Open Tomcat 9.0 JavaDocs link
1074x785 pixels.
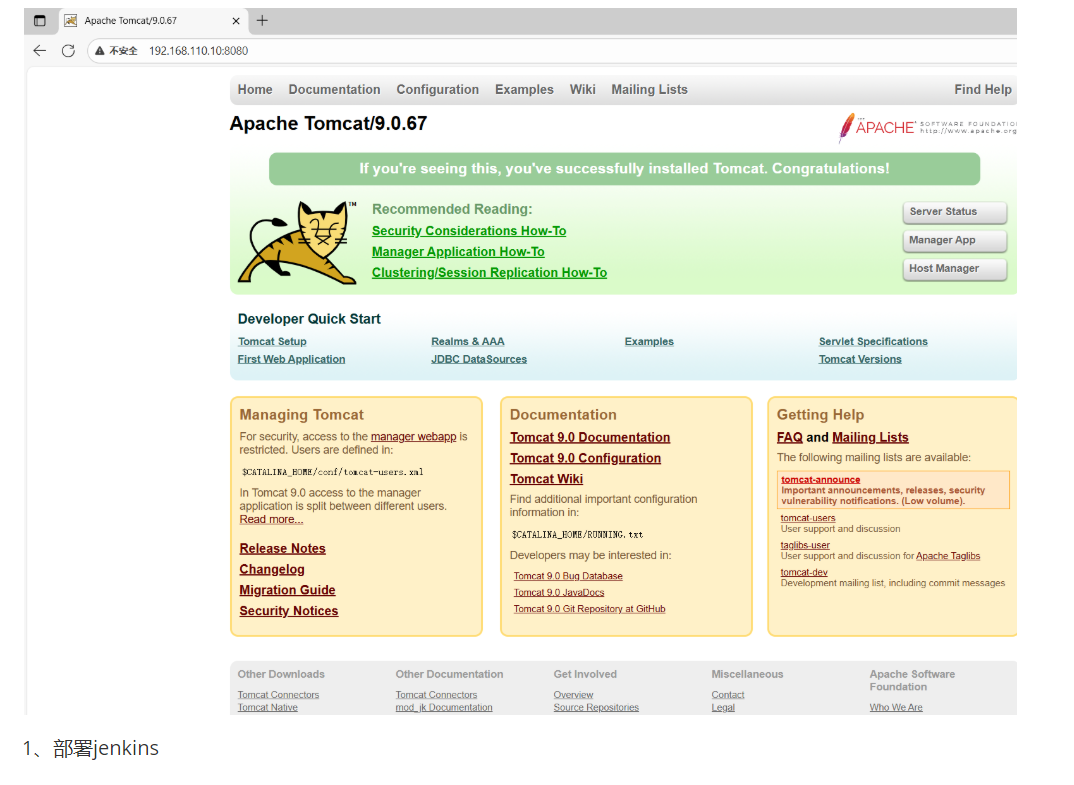[559, 593]
